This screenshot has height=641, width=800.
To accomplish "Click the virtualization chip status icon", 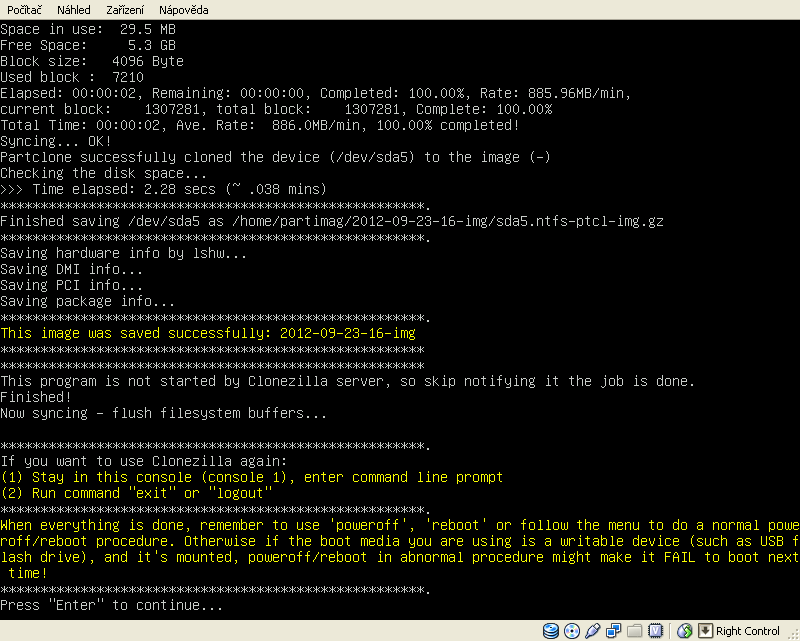I will point(655,631).
